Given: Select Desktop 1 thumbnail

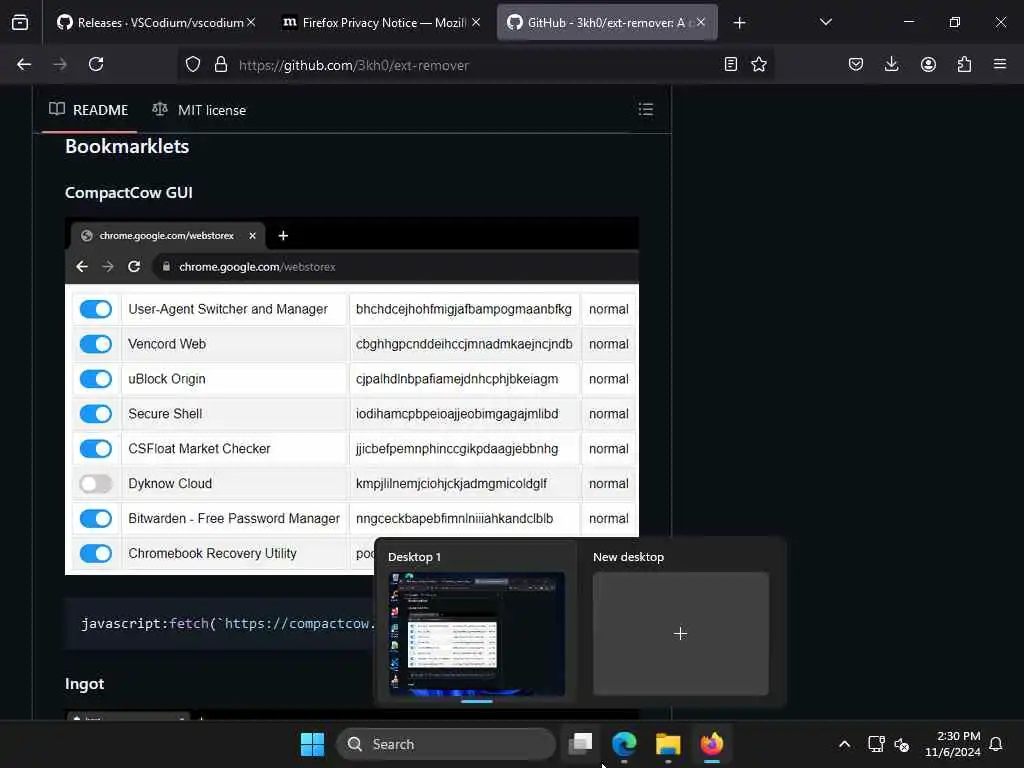Looking at the screenshot, I should pos(477,633).
